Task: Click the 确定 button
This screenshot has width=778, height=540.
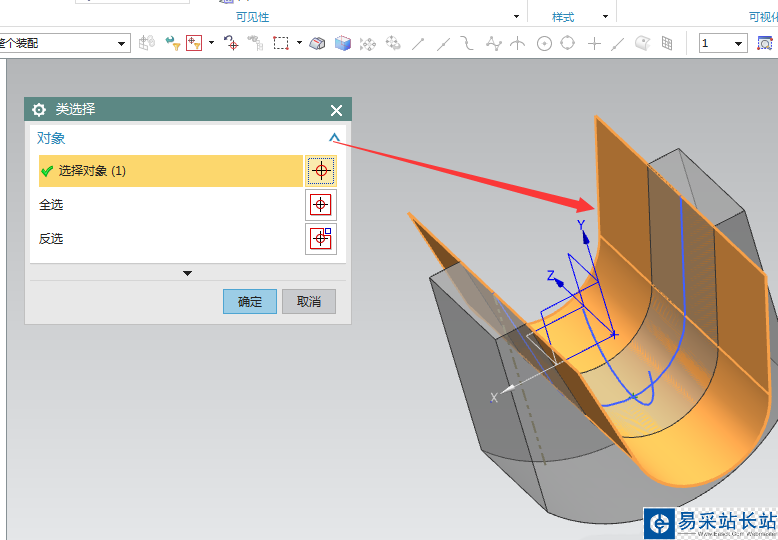Action: point(249,301)
